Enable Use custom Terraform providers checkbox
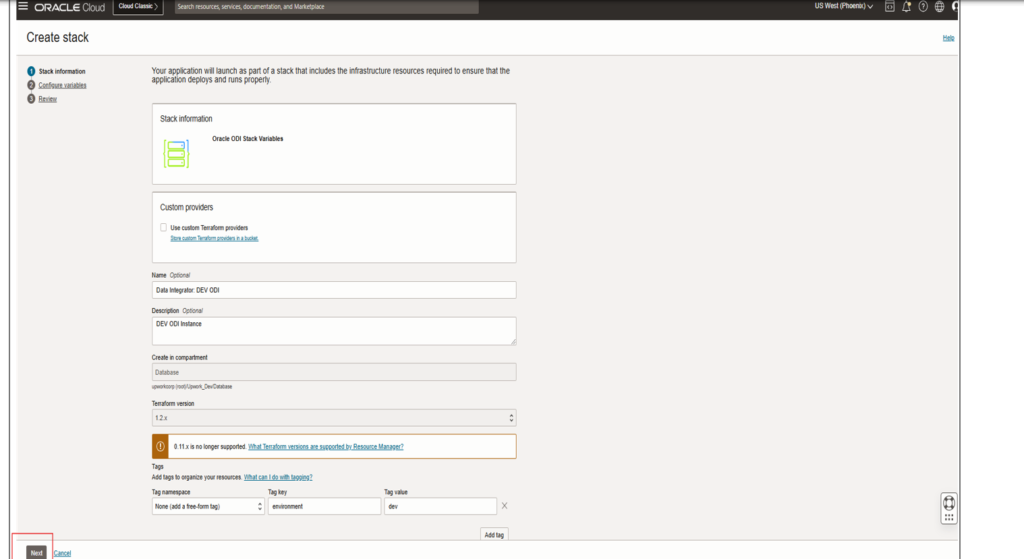This screenshot has height=559, width=1024. pos(164,228)
